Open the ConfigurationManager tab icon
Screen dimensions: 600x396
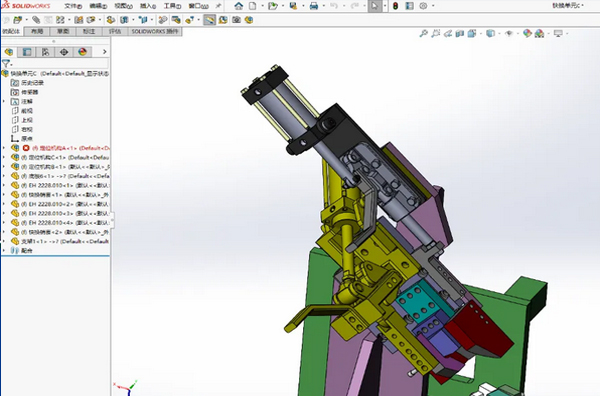tap(45, 52)
